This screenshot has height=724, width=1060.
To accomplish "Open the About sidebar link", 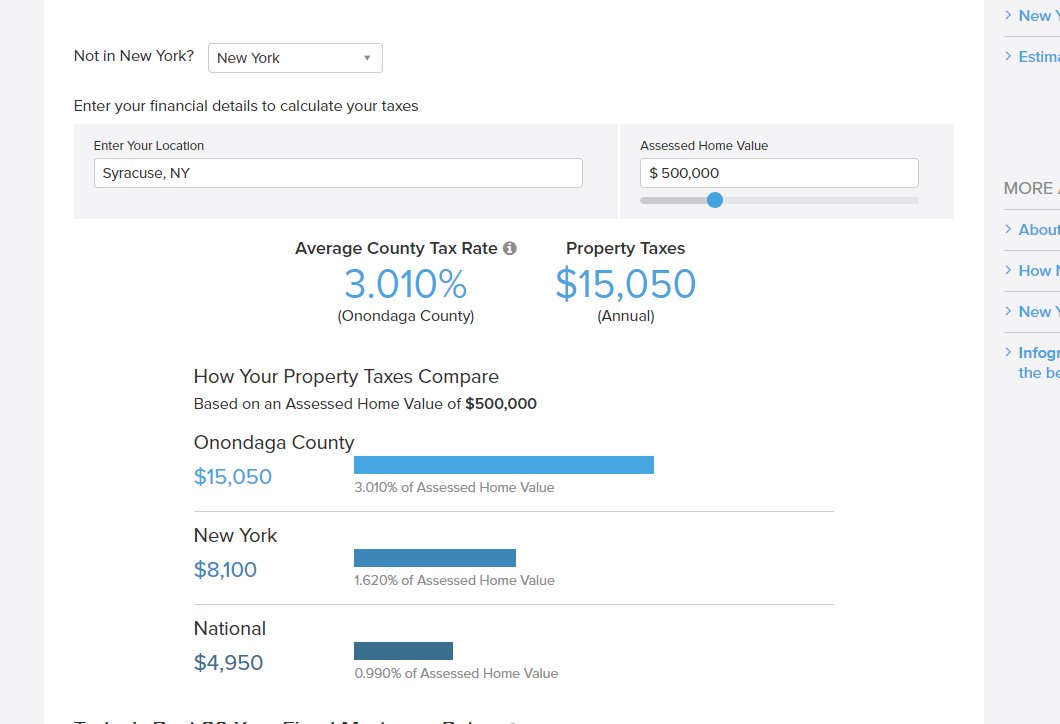I will point(1039,230).
